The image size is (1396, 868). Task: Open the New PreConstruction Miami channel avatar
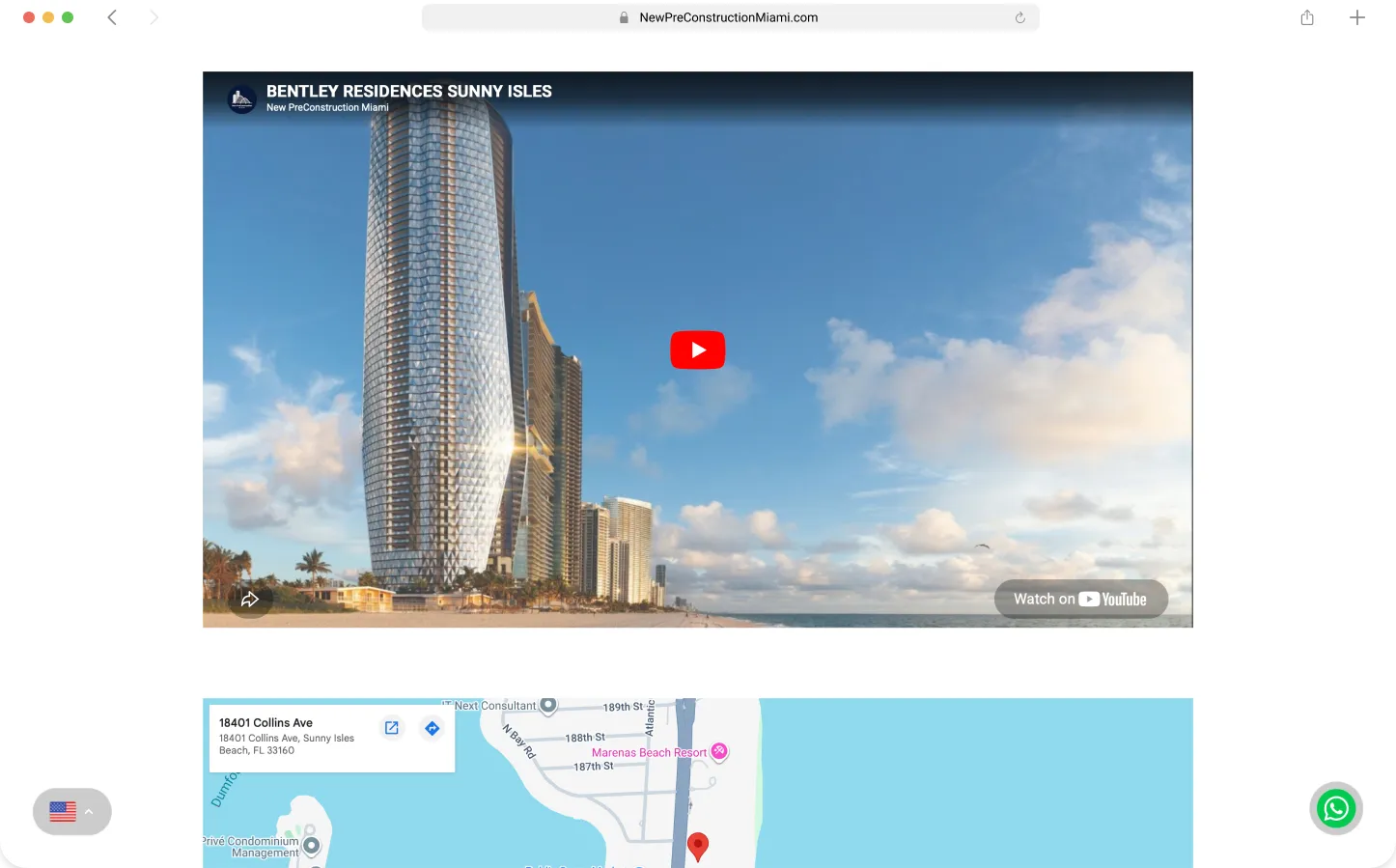tap(241, 98)
